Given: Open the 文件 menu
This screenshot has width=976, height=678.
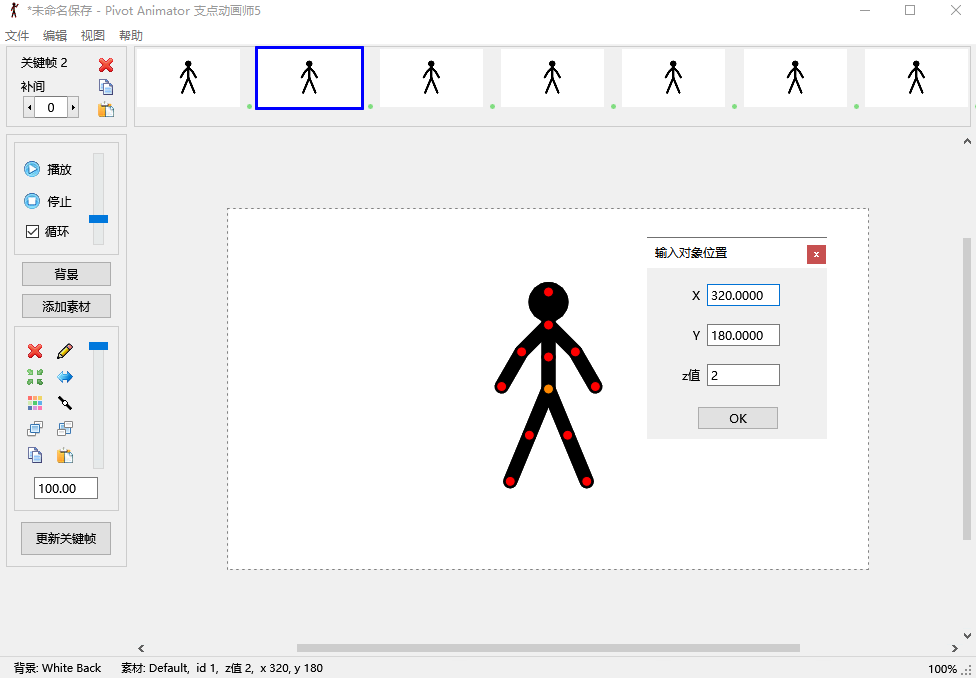Looking at the screenshot, I should [17, 34].
